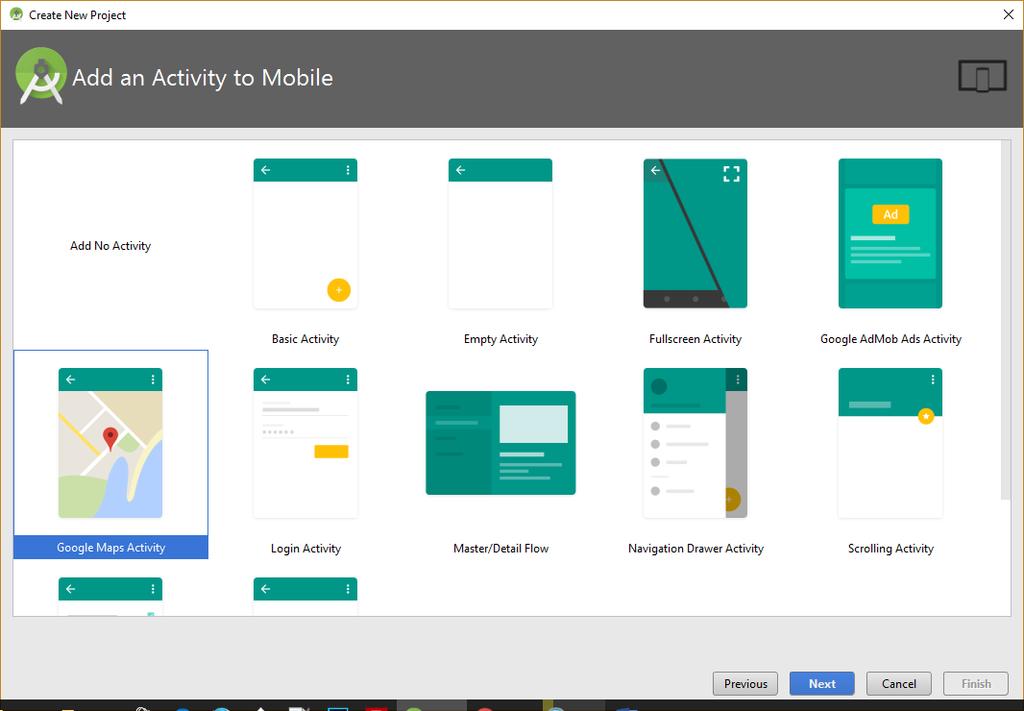Screen dimensions: 1024x711
Task: Proceed with the Next button
Action: (822, 684)
